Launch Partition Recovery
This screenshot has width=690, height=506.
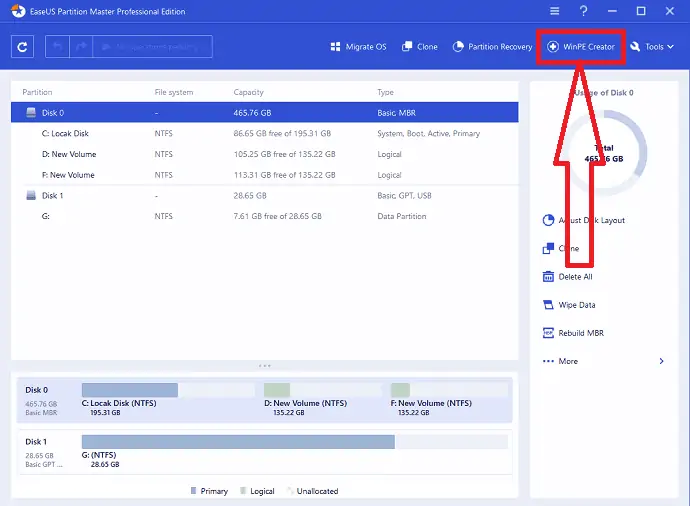pyautogui.click(x=492, y=47)
